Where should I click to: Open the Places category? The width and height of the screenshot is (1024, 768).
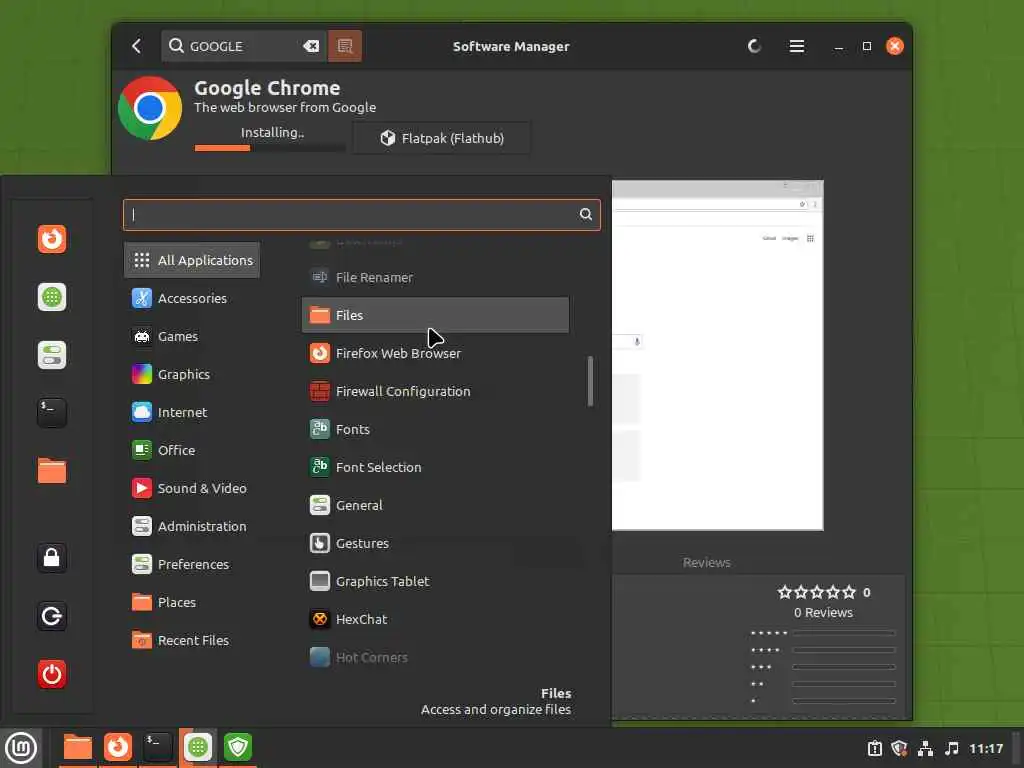click(192, 602)
